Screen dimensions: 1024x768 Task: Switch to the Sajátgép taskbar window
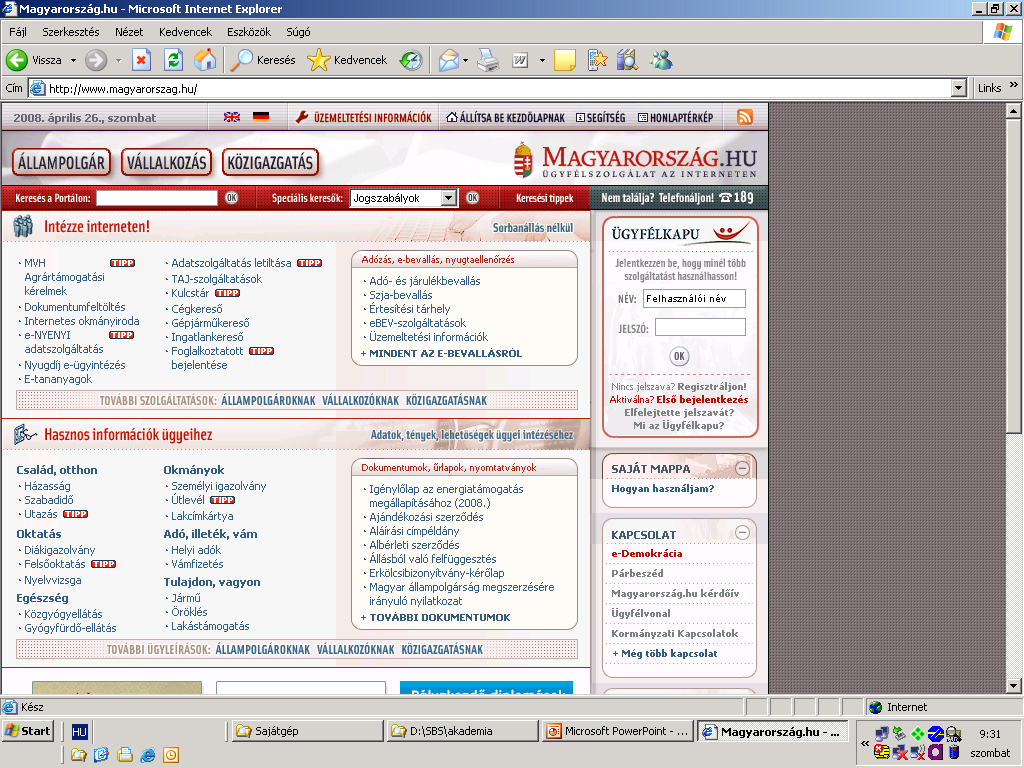pyautogui.click(x=308, y=731)
